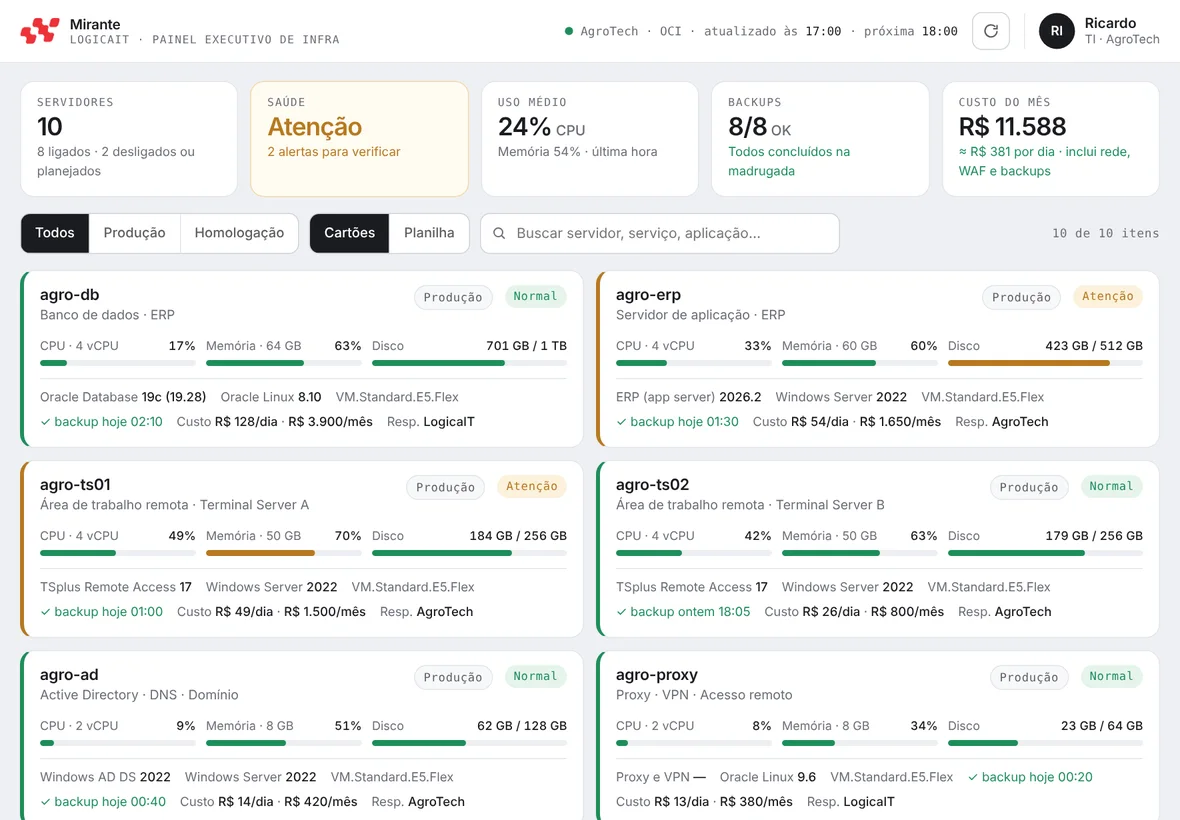
Task: Open the agro-proxy server title
Action: click(x=657, y=675)
